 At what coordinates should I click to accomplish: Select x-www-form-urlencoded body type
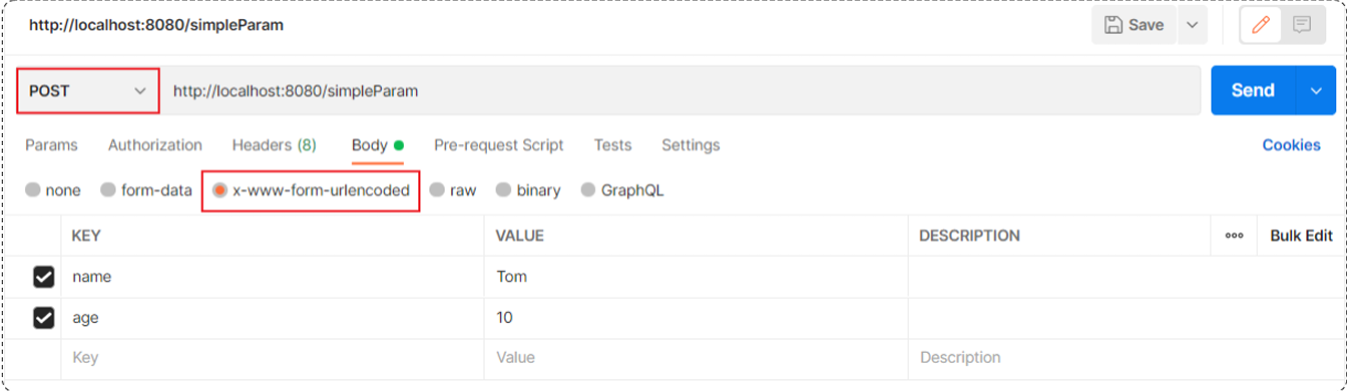pyautogui.click(x=311, y=190)
